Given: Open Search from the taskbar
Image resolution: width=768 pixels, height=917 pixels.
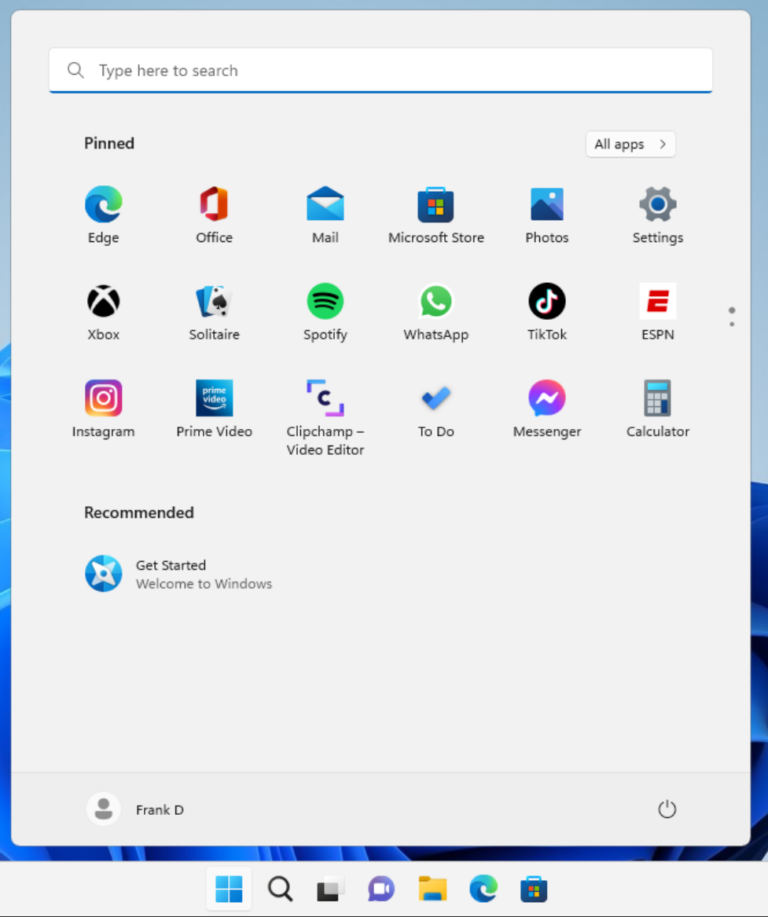Looking at the screenshot, I should coord(280,889).
